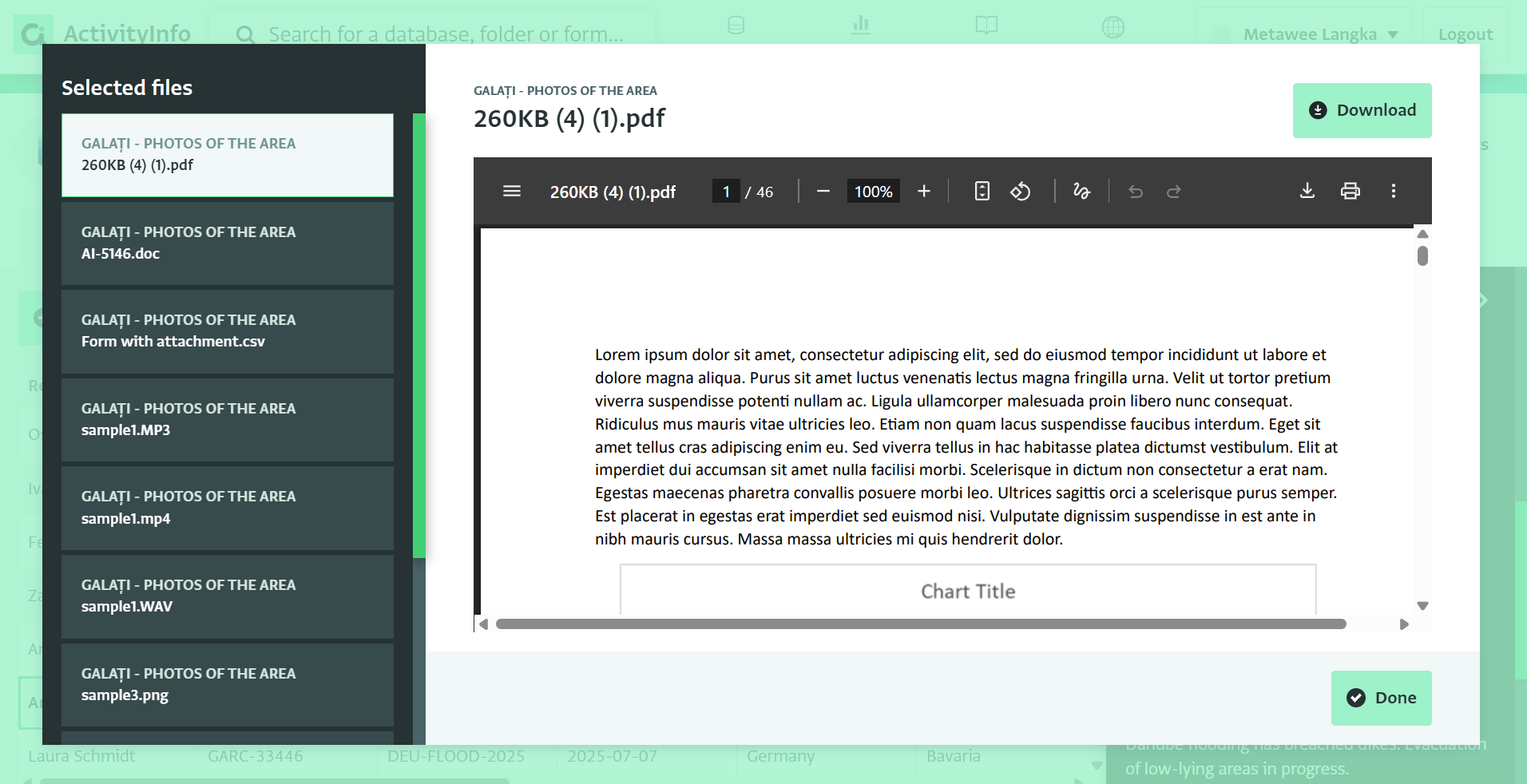This screenshot has width=1527, height=784.
Task: Click the green Download button
Action: tap(1362, 110)
